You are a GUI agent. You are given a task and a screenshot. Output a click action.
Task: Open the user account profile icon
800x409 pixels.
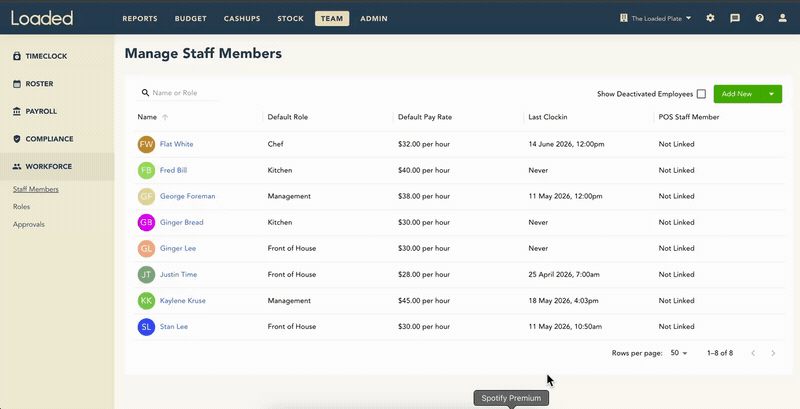782,18
